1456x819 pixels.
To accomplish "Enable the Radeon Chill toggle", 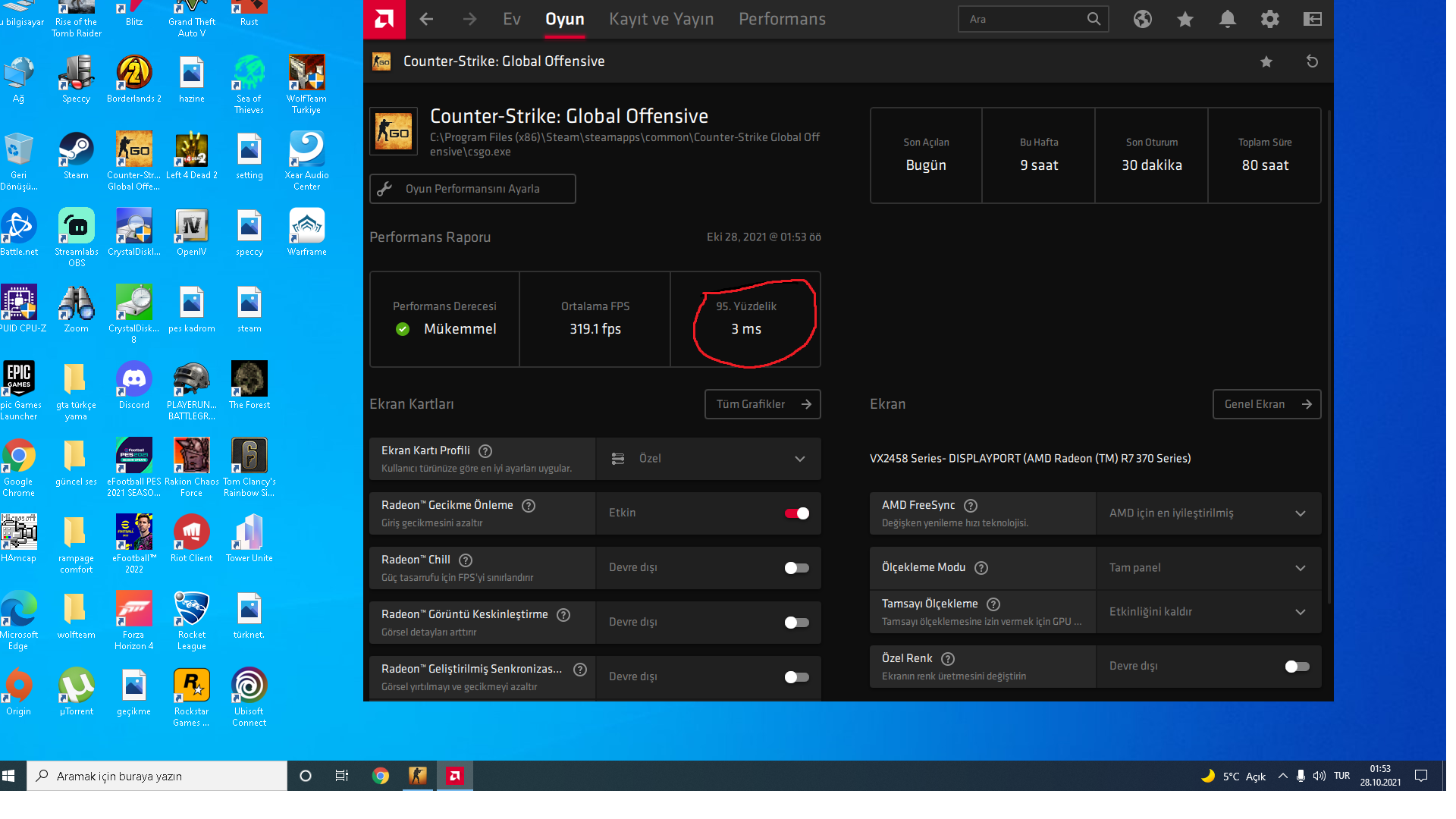I will [x=796, y=568].
